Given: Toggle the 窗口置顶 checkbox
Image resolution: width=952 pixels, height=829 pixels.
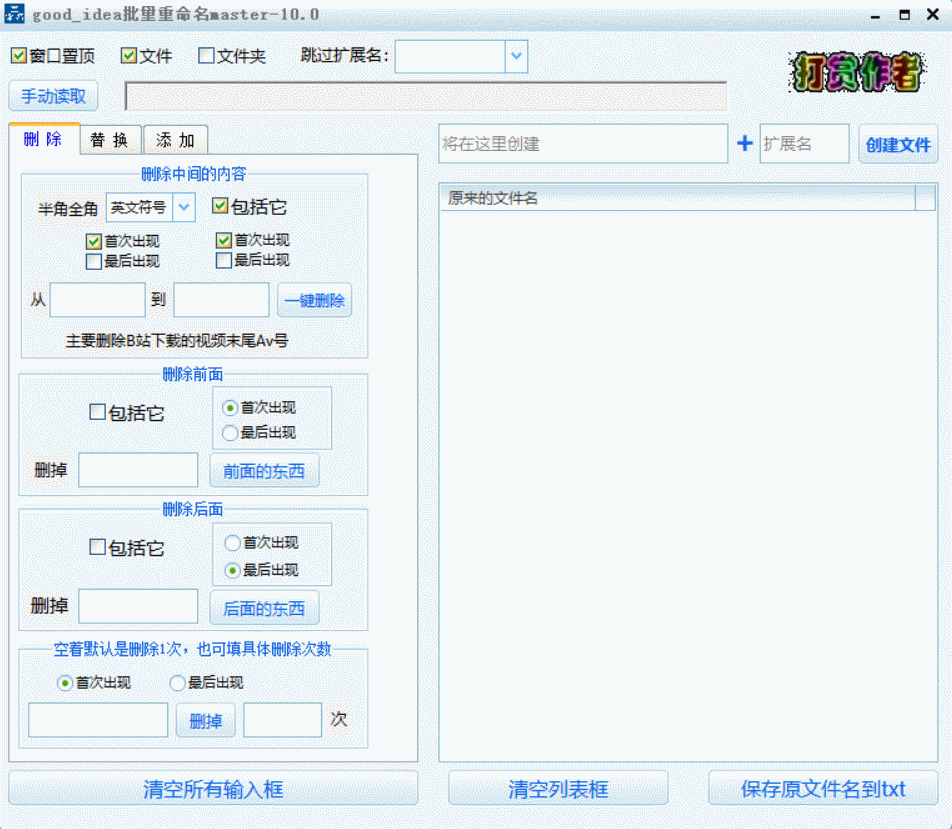Looking at the screenshot, I should coord(19,56).
